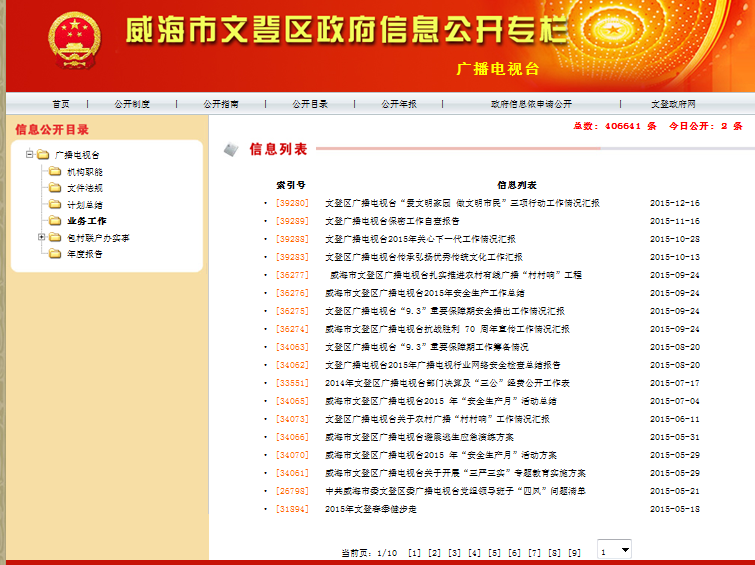Open 文登政府网 from navigation bar
This screenshot has height=565, width=755.
[673, 104]
